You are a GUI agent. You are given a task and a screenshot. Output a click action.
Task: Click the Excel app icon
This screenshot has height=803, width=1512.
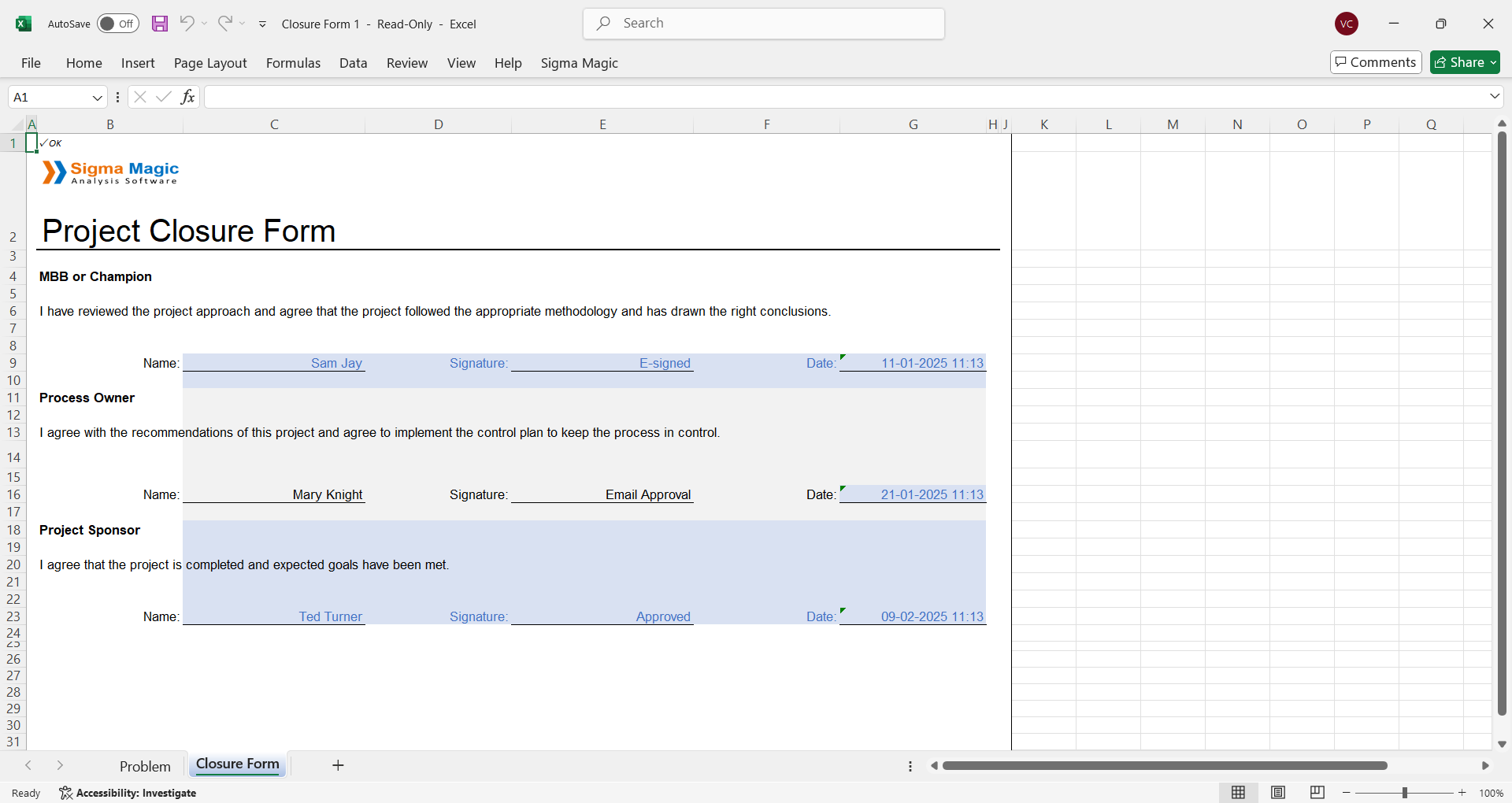point(24,24)
